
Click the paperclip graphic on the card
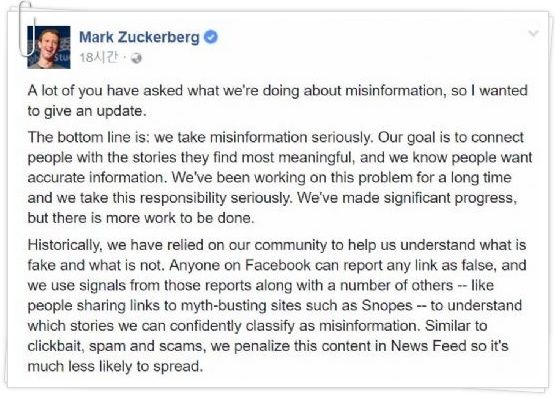[28, 29]
